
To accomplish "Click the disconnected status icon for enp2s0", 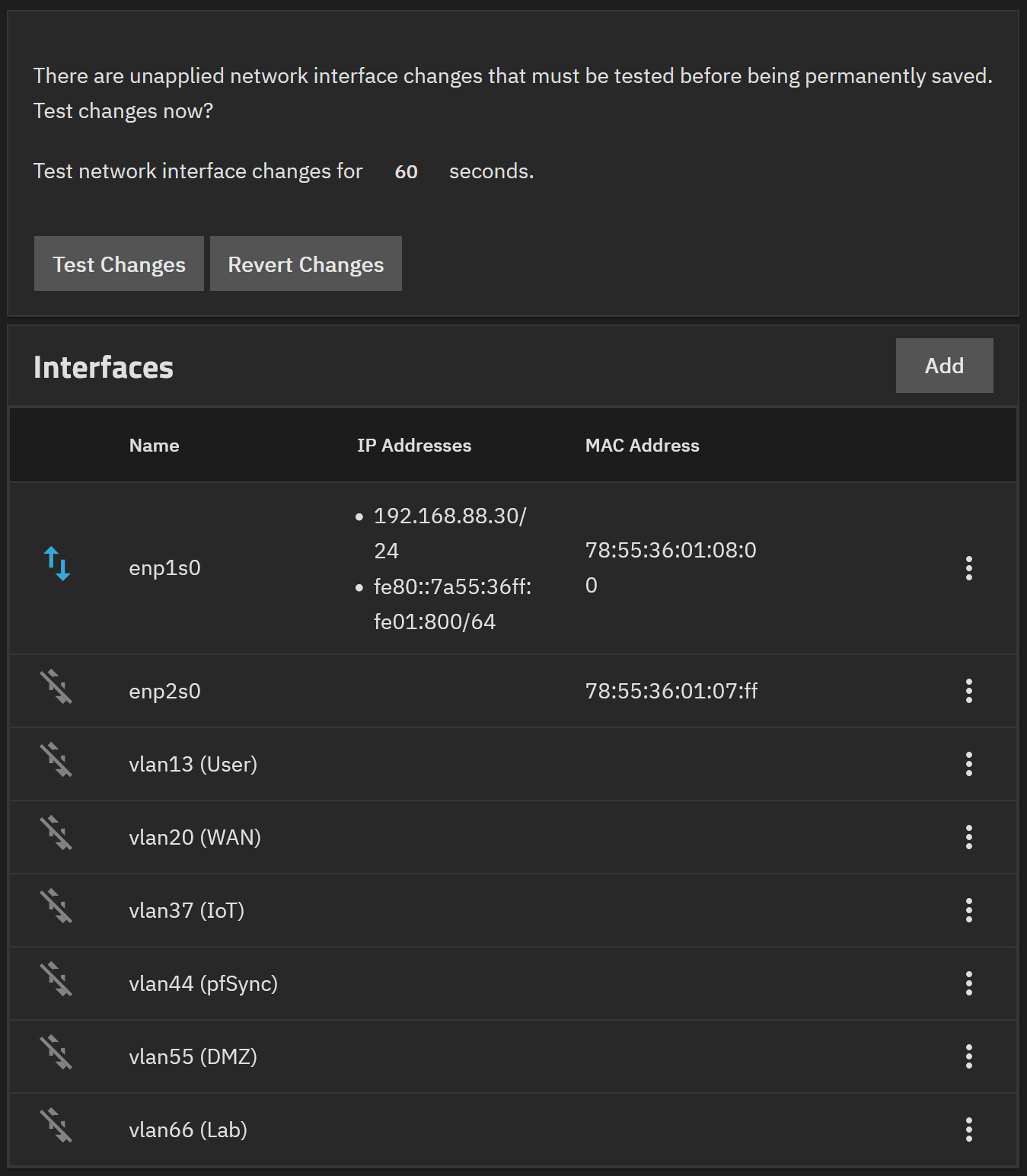I will (56, 686).
